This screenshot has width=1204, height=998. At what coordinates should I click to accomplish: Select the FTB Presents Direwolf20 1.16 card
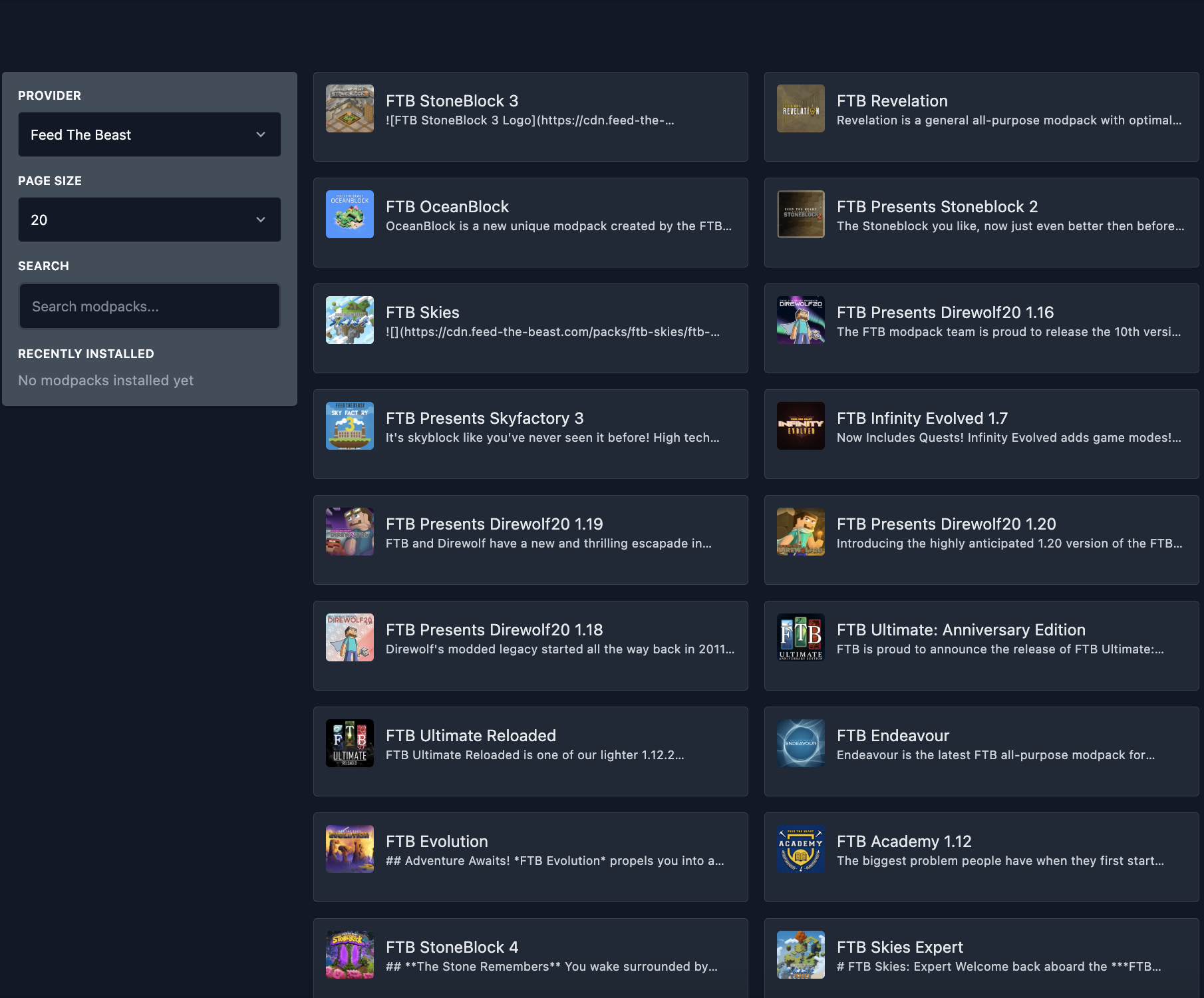click(981, 328)
